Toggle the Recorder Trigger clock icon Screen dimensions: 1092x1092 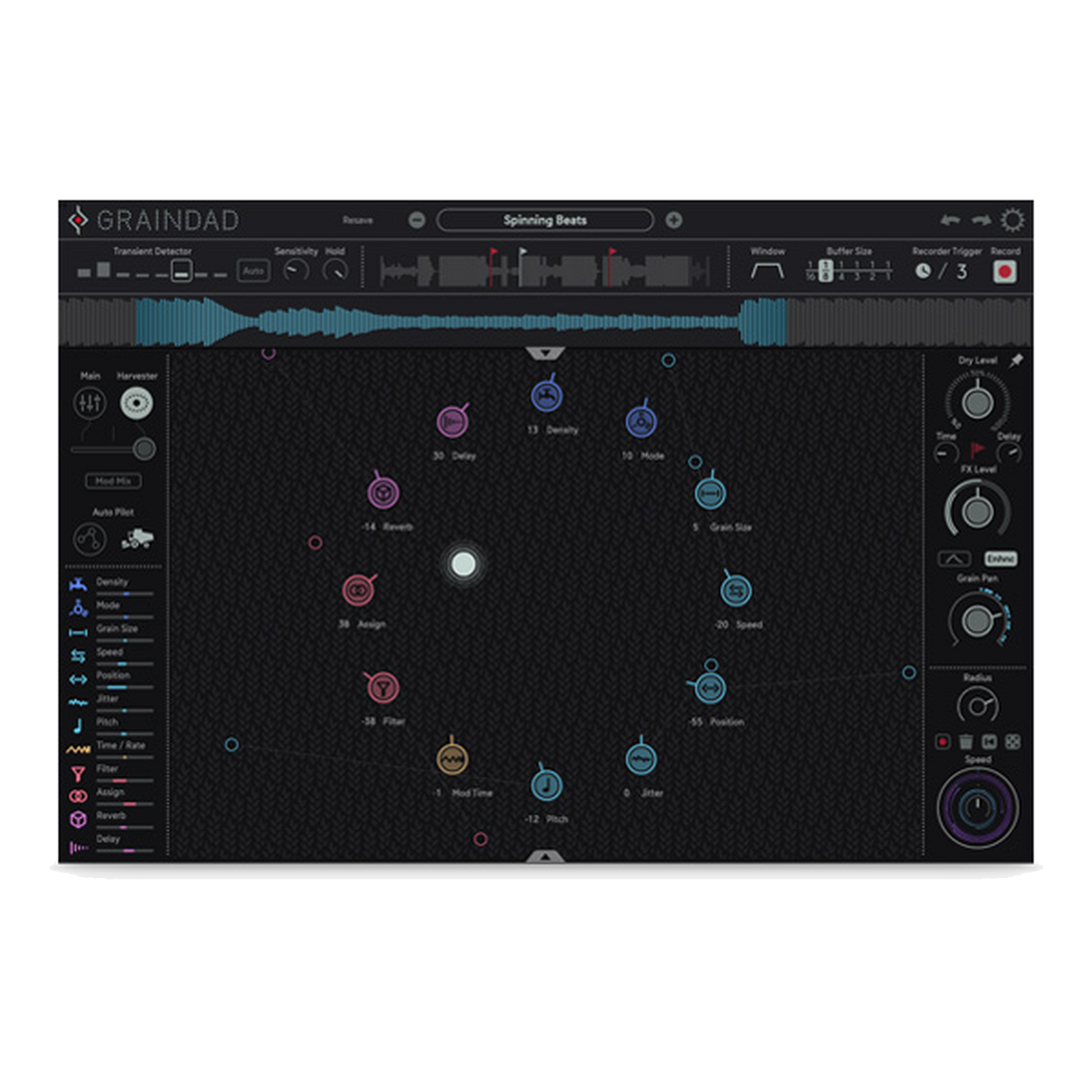(923, 271)
